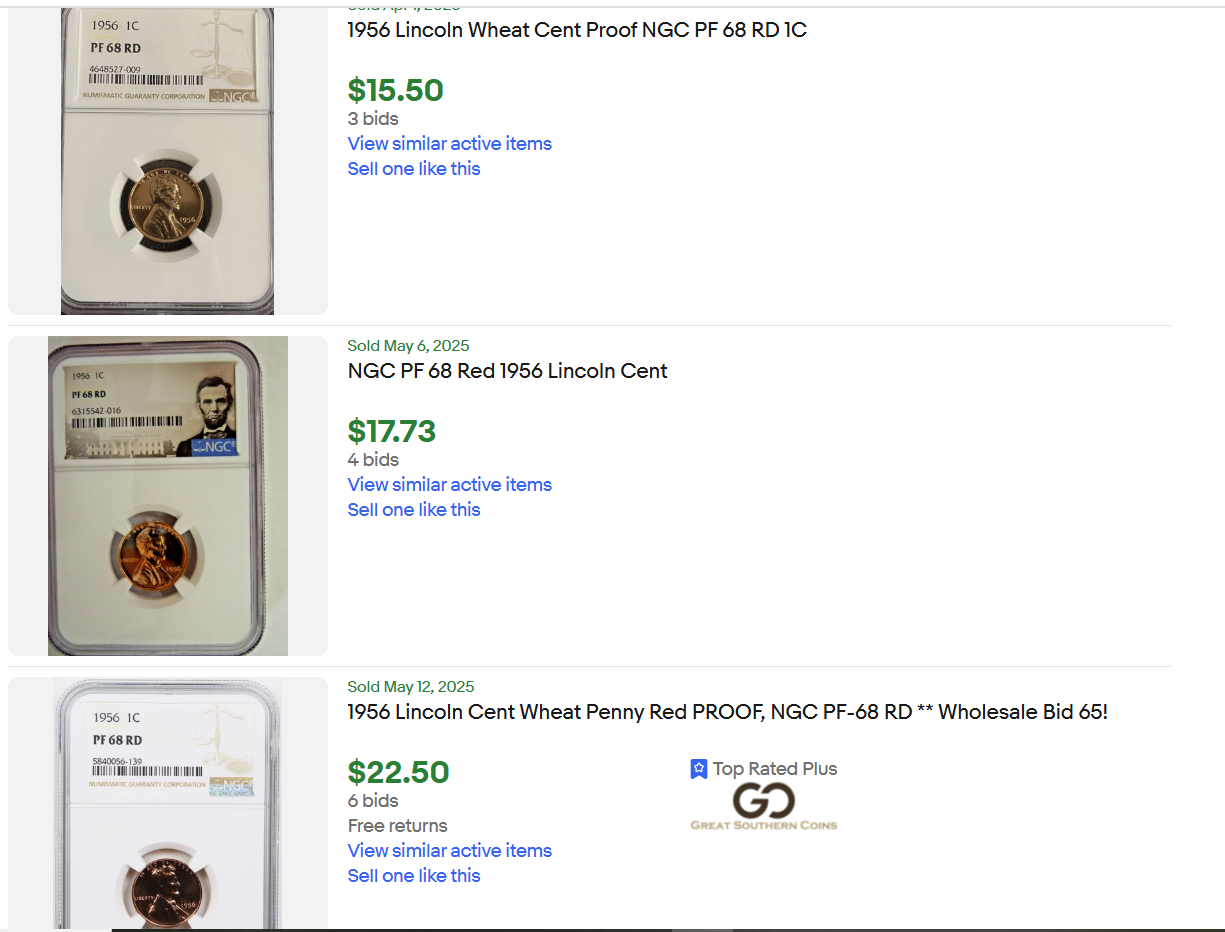View similar active items for the $15.50 listing
Screen dimensions: 1225x932
click(x=449, y=144)
